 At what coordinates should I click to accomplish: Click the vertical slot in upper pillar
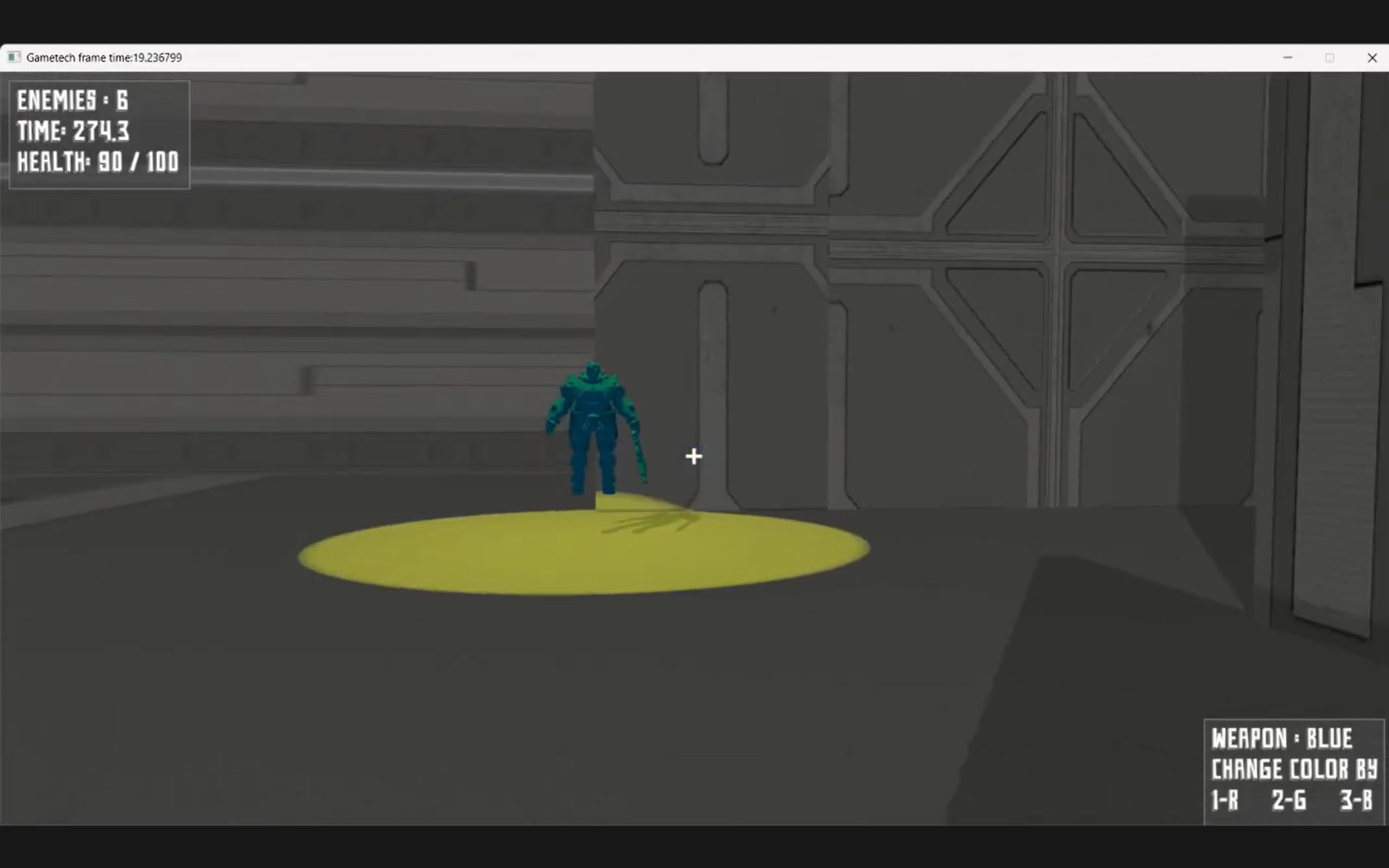713,119
